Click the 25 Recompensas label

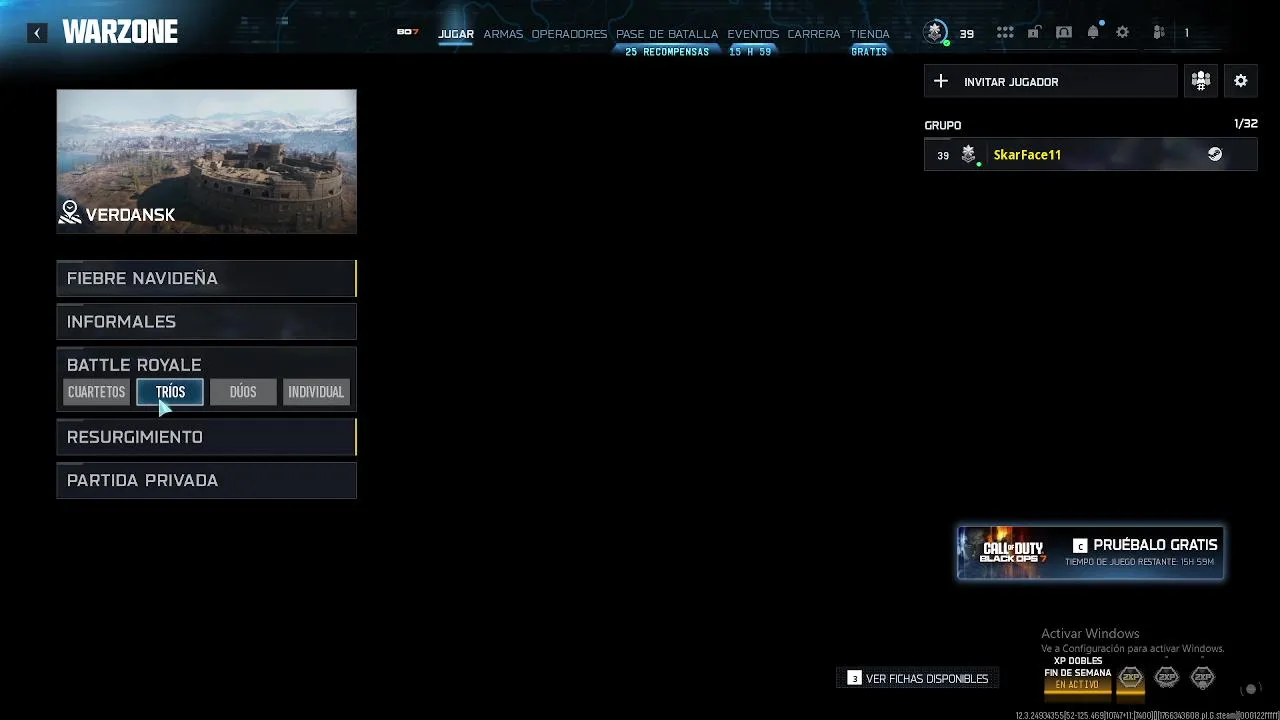[667, 52]
